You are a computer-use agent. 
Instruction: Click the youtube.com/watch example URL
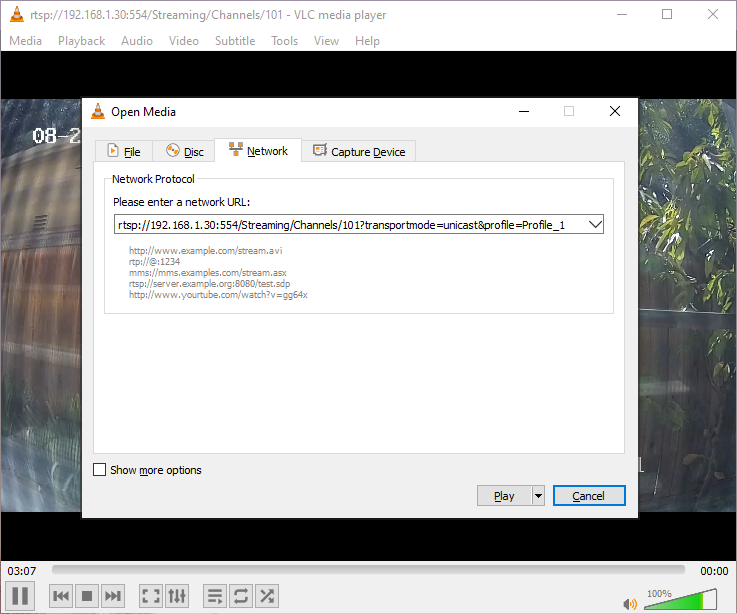click(218, 295)
